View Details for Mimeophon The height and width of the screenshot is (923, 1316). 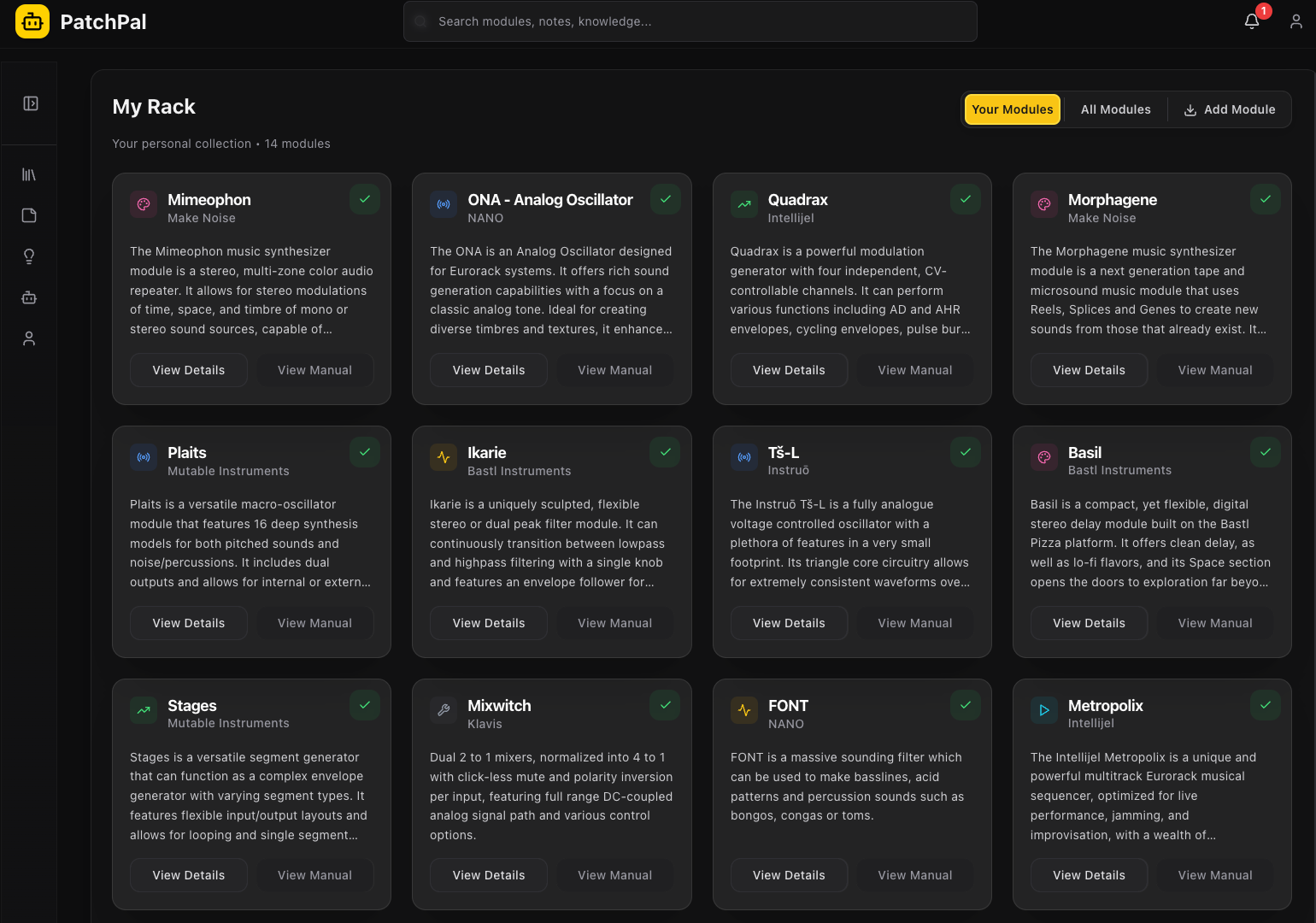(189, 370)
